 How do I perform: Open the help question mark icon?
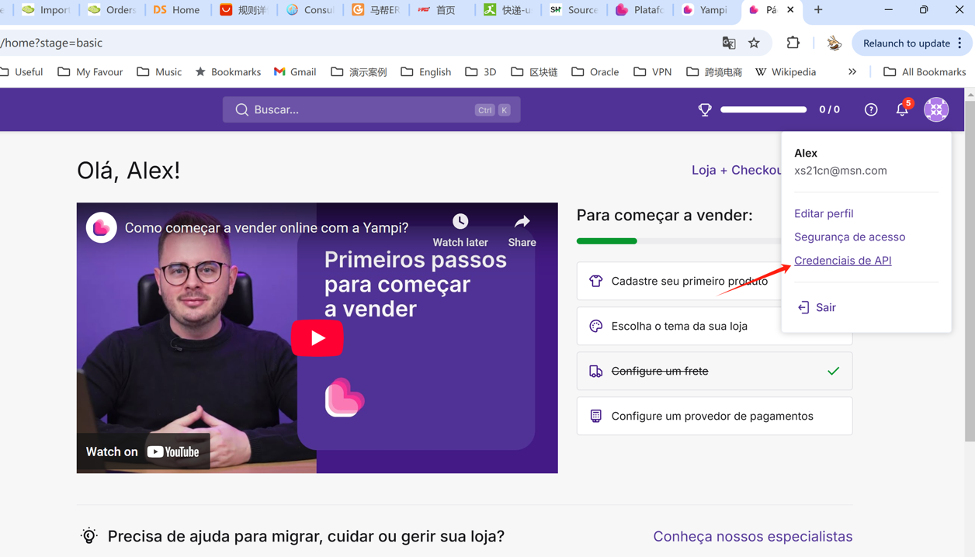coord(871,110)
